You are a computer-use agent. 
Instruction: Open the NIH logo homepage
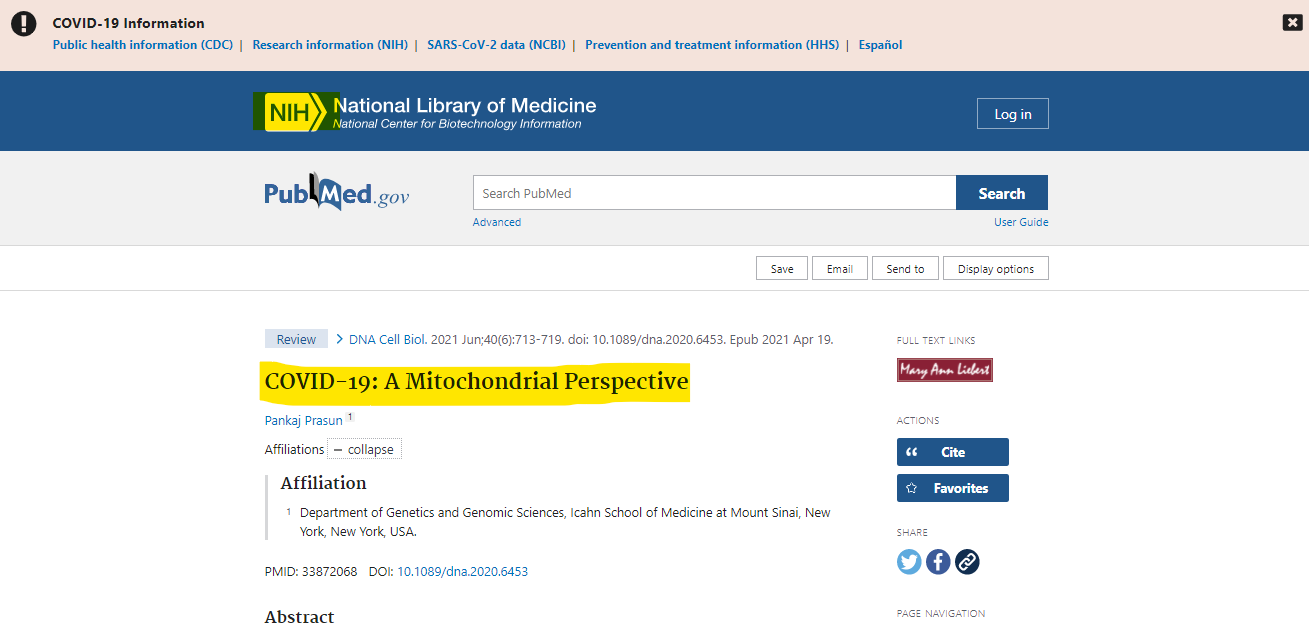coord(297,112)
